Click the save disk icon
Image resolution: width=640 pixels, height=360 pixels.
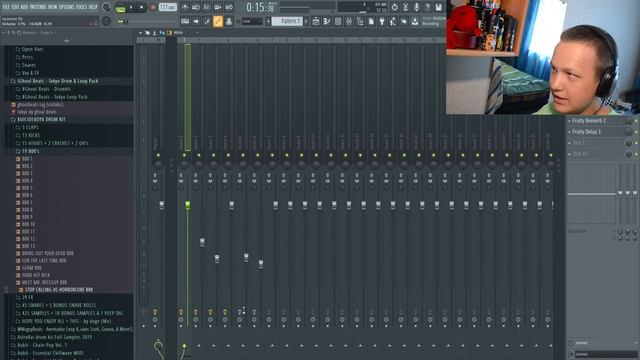point(438,7)
